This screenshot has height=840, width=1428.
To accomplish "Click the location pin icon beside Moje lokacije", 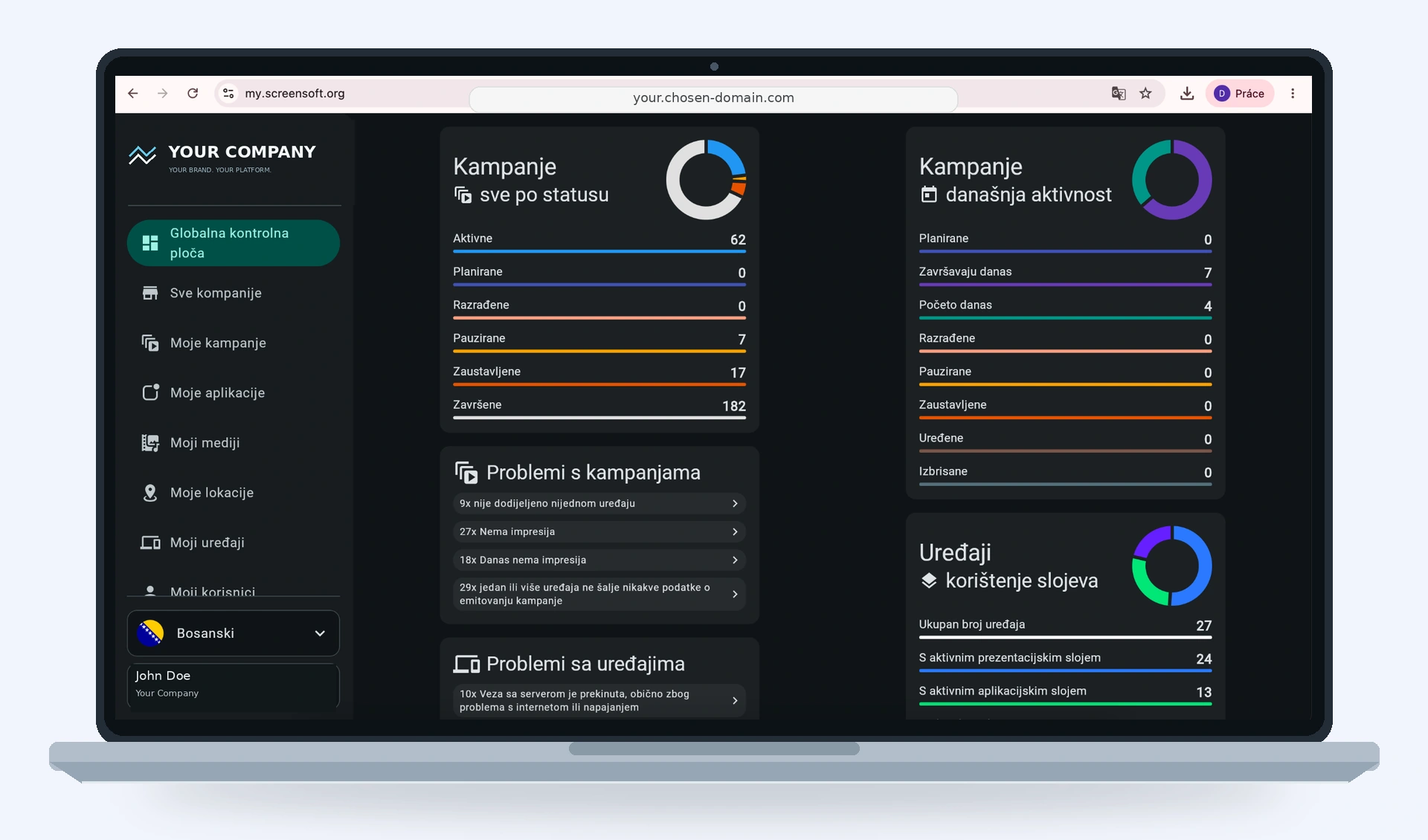I will point(150,492).
